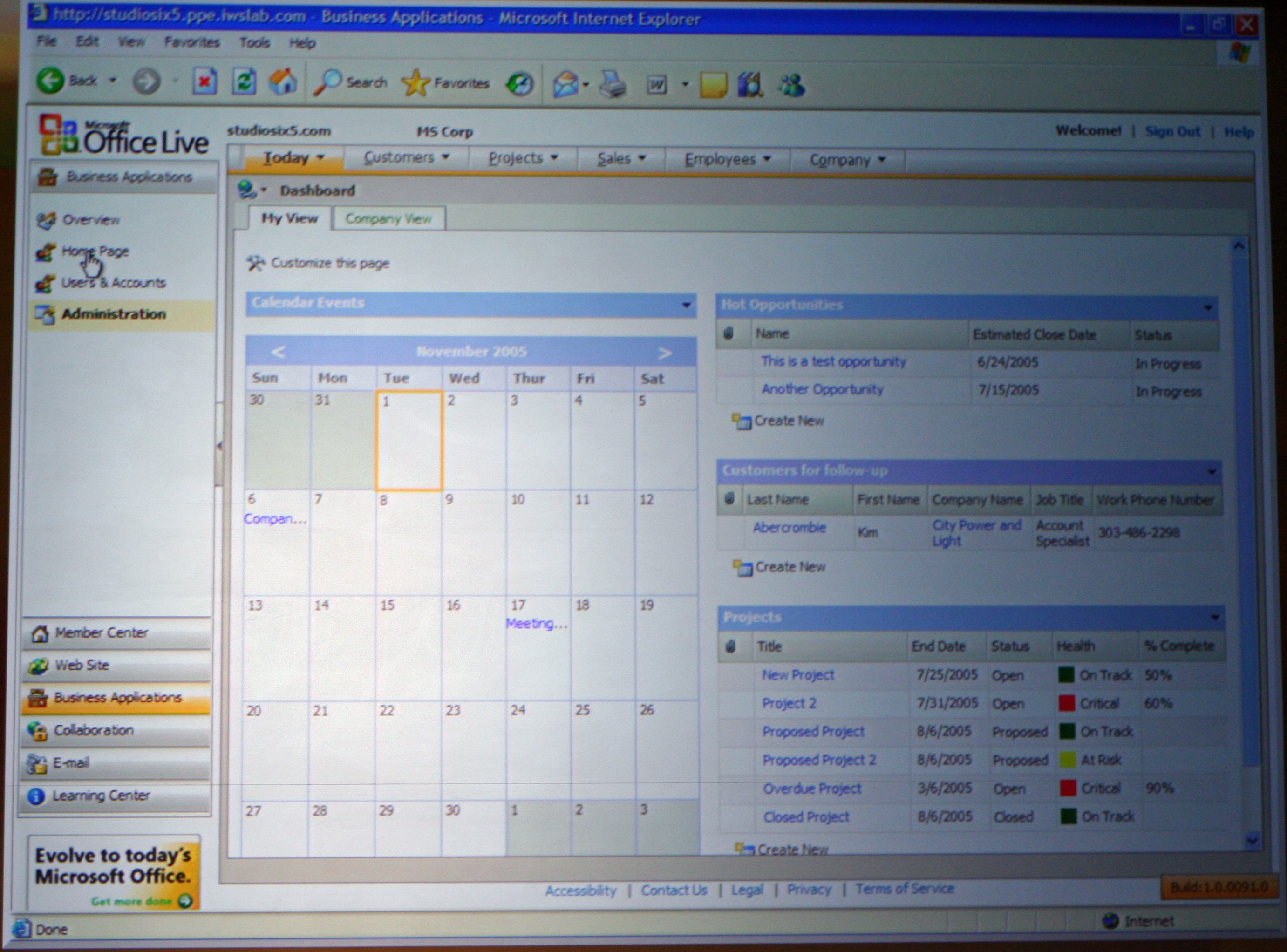Open the Search magnifier in toolbar
The height and width of the screenshot is (952, 1287).
[x=328, y=82]
